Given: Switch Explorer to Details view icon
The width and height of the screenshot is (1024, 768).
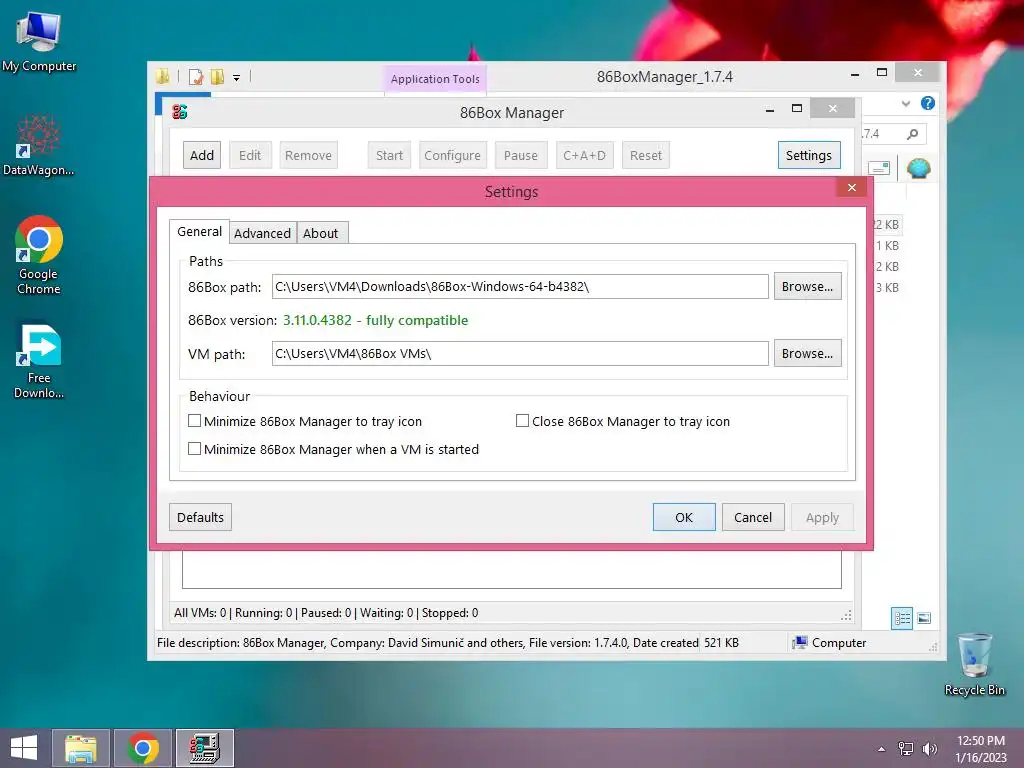Looking at the screenshot, I should pos(902,618).
